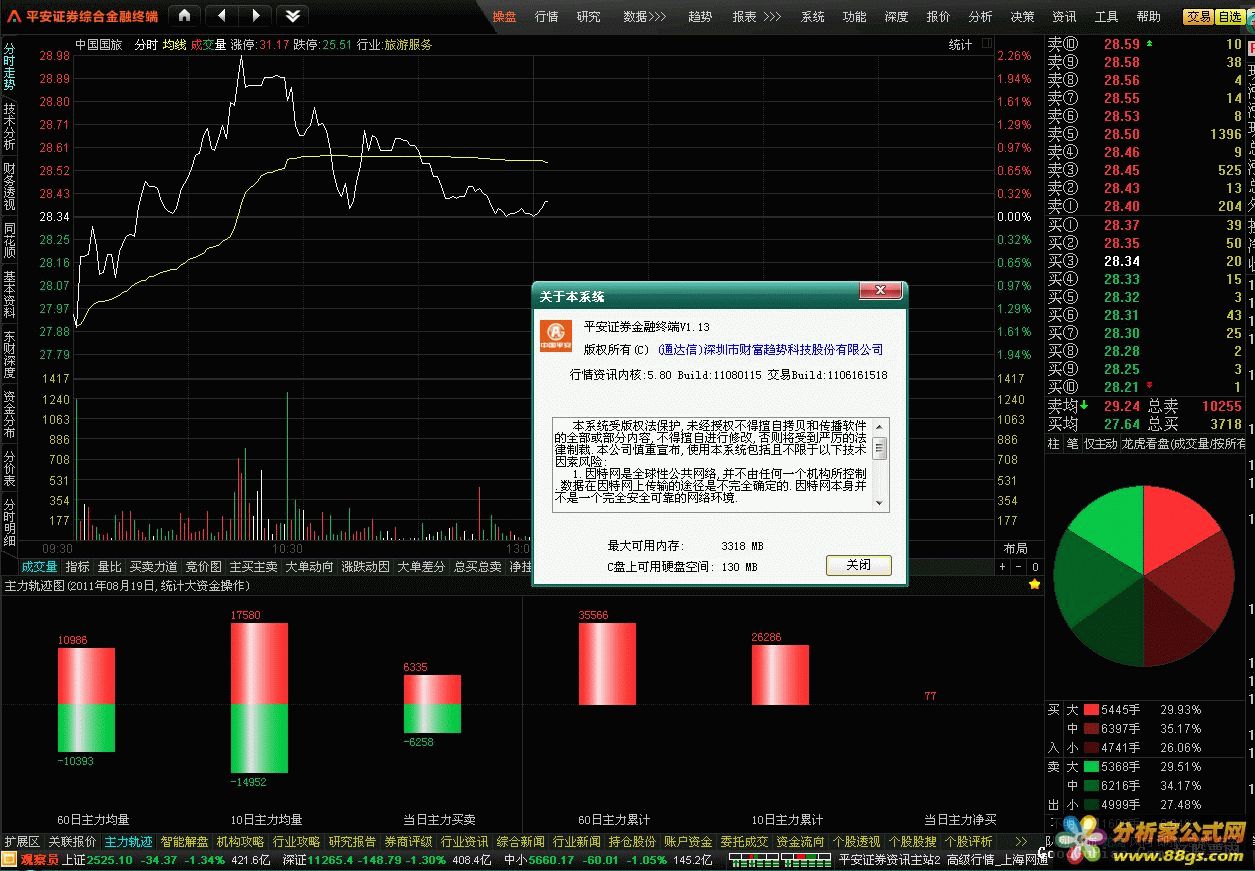Viewport: 1255px width, 871px height.
Task: Open the 关联报价 bottom tab
Action: tap(72, 842)
